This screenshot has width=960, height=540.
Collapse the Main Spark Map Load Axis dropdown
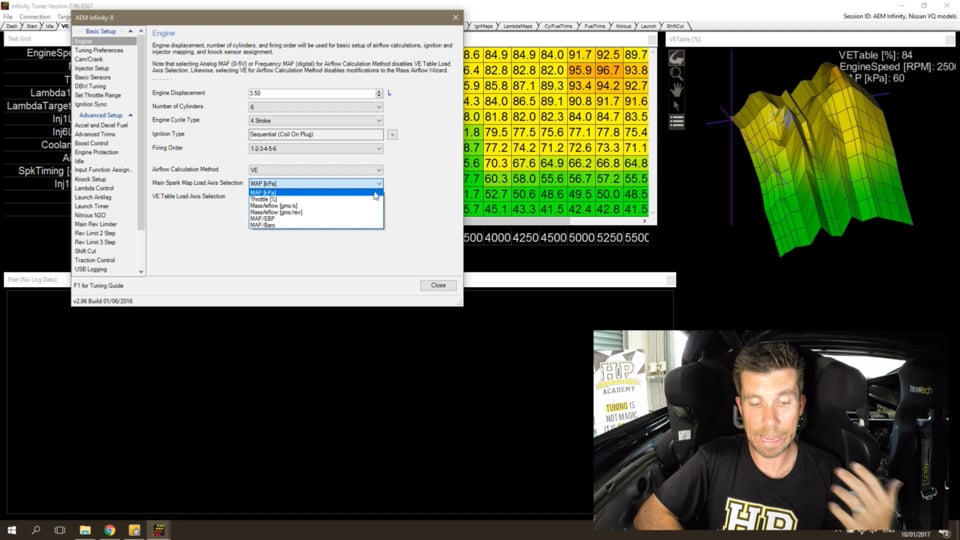[x=379, y=183]
